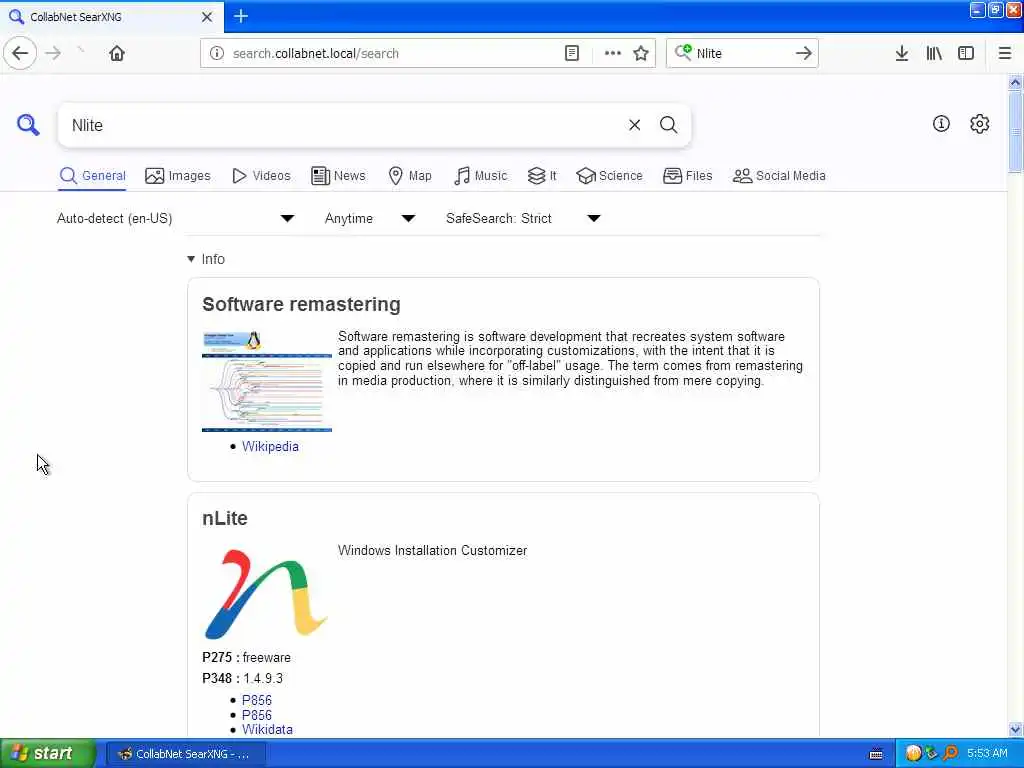Show sidebars toolbar icon
The height and width of the screenshot is (768, 1024).
click(966, 54)
